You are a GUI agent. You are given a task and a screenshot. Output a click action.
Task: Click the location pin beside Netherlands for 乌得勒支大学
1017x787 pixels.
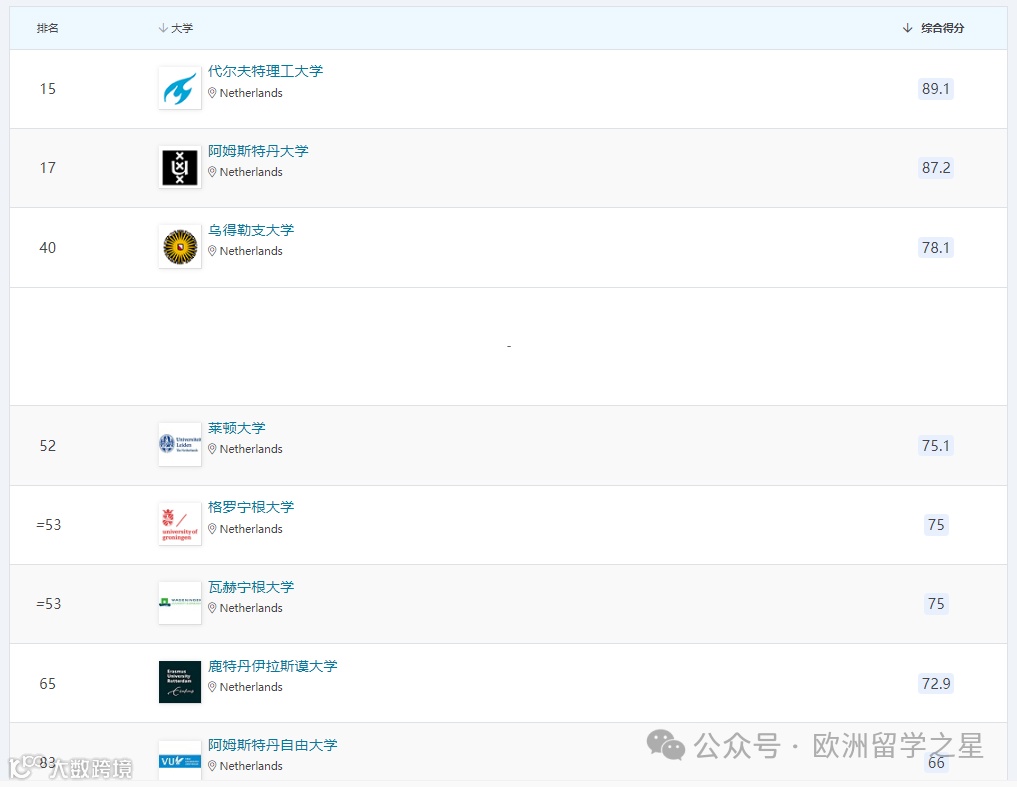(x=212, y=251)
